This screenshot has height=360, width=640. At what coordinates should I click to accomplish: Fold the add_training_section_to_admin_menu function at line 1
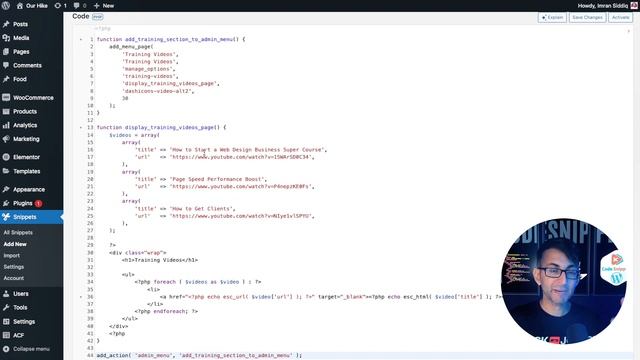point(81,40)
